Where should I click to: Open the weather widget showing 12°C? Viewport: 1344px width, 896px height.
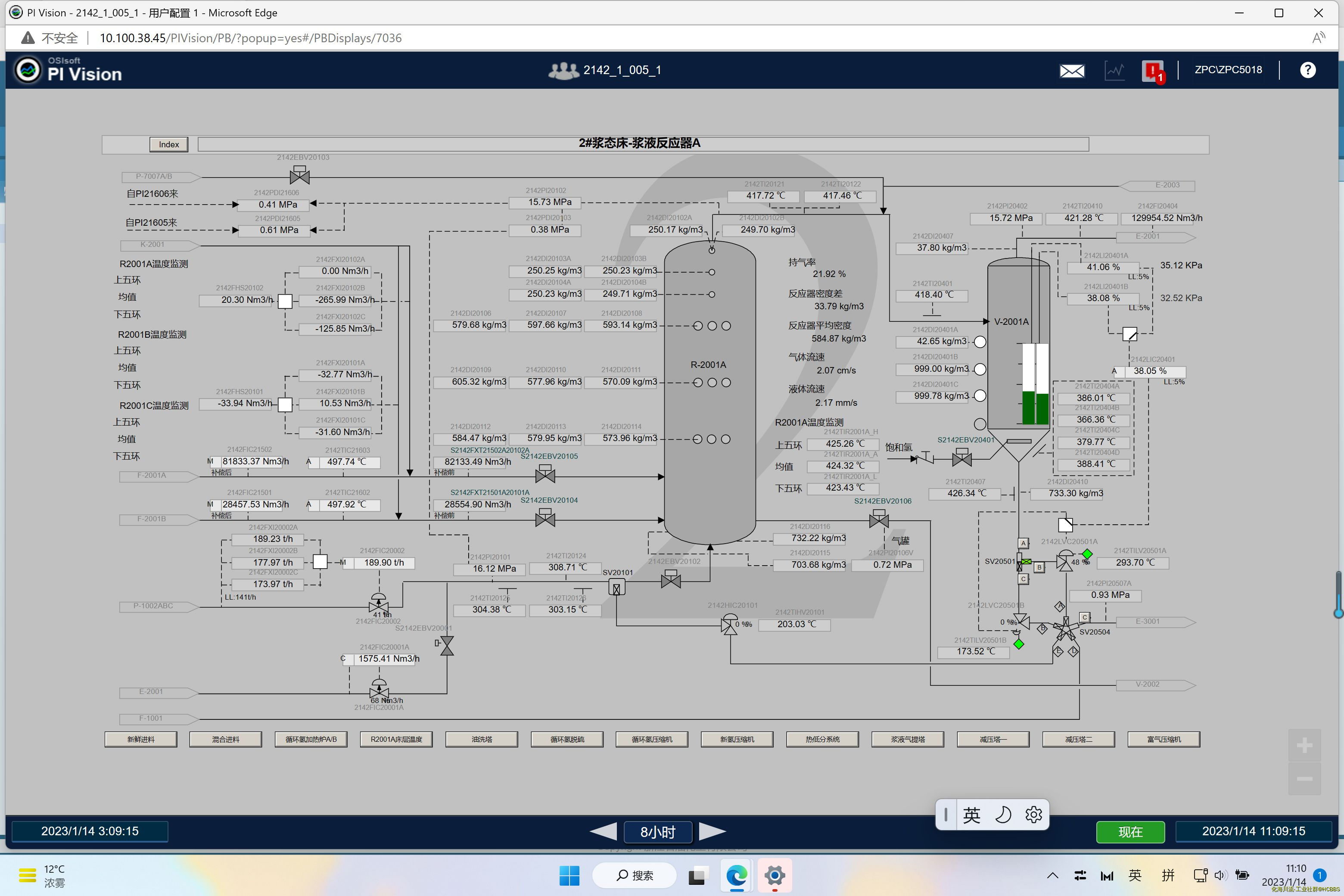tap(43, 875)
